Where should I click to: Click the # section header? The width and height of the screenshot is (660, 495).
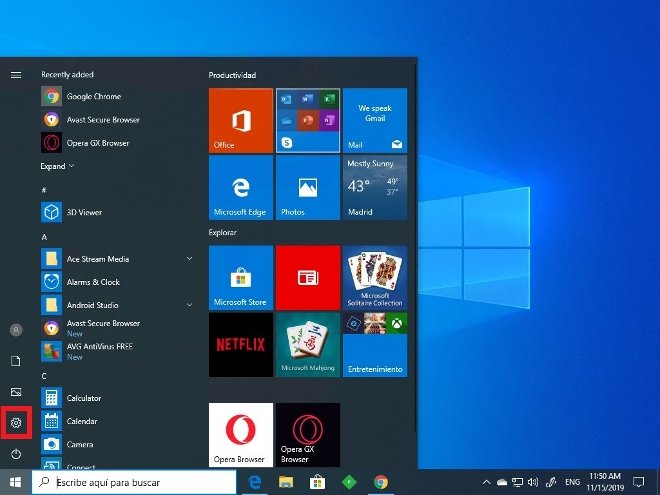coord(44,190)
